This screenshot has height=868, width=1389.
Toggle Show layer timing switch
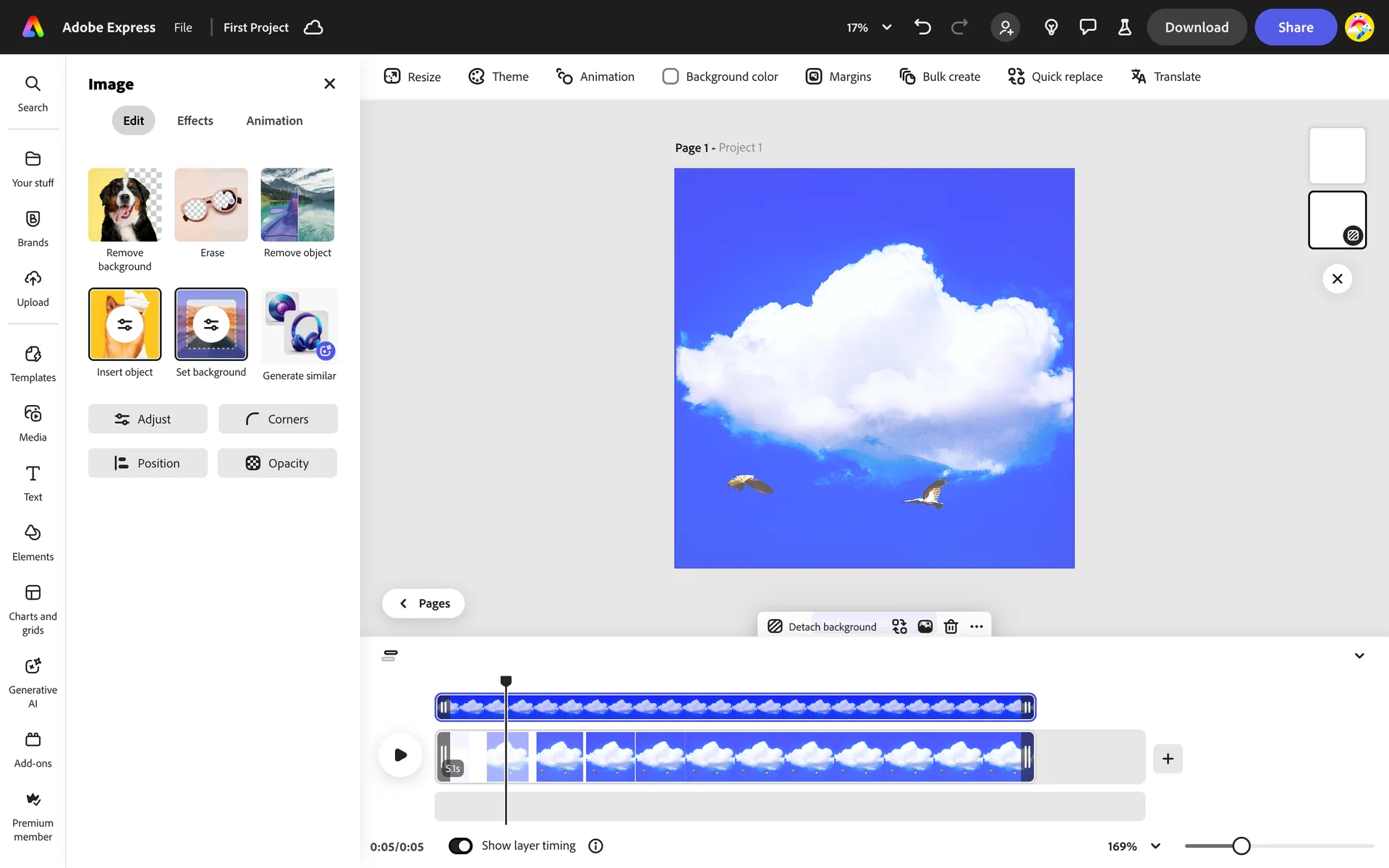coord(461,846)
